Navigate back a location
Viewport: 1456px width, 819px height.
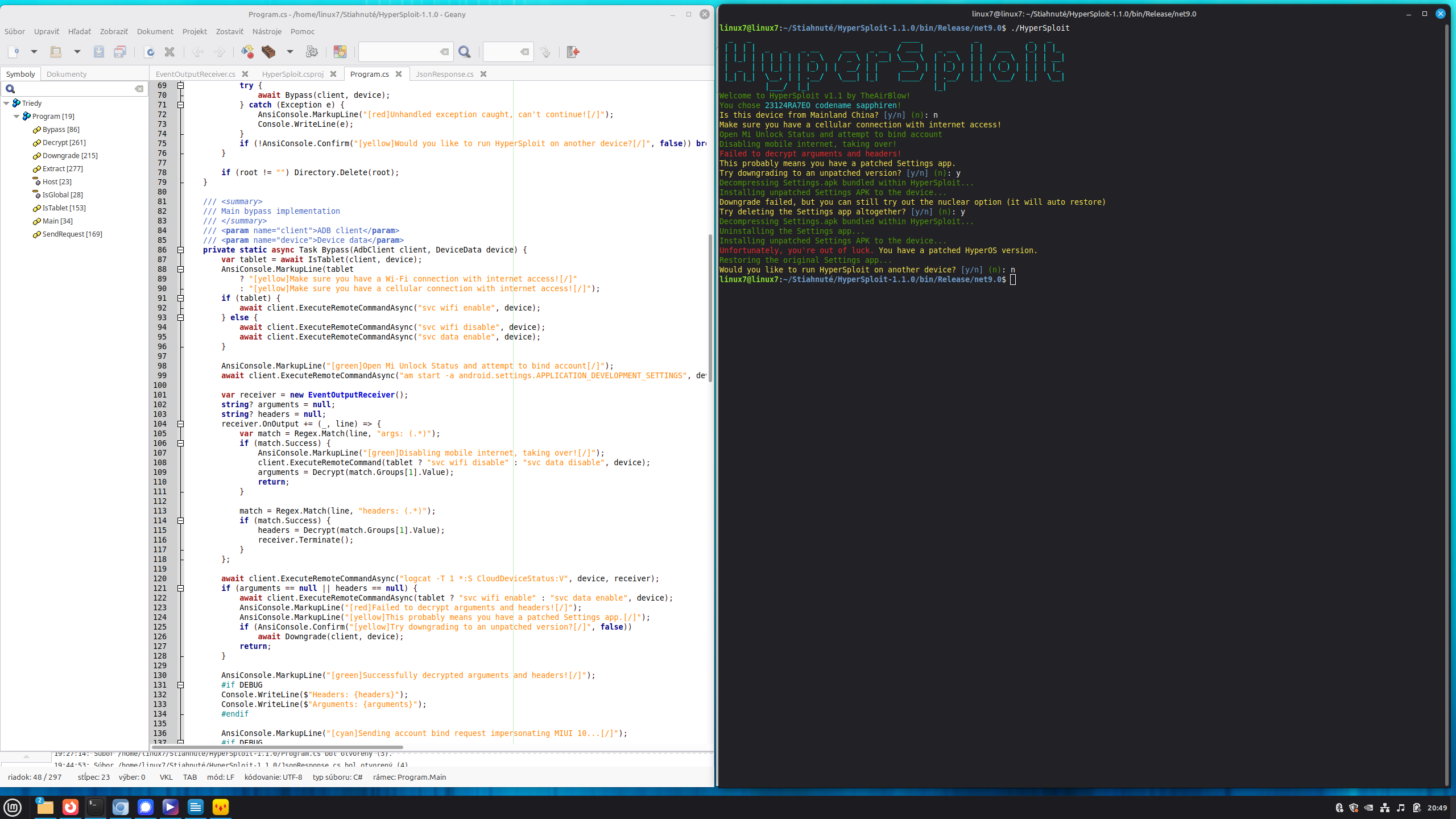(x=198, y=52)
